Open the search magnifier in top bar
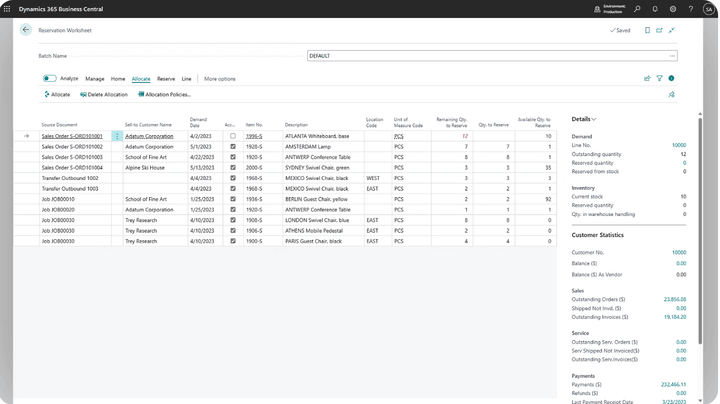Image resolution: width=720 pixels, height=404 pixels. 637,9
